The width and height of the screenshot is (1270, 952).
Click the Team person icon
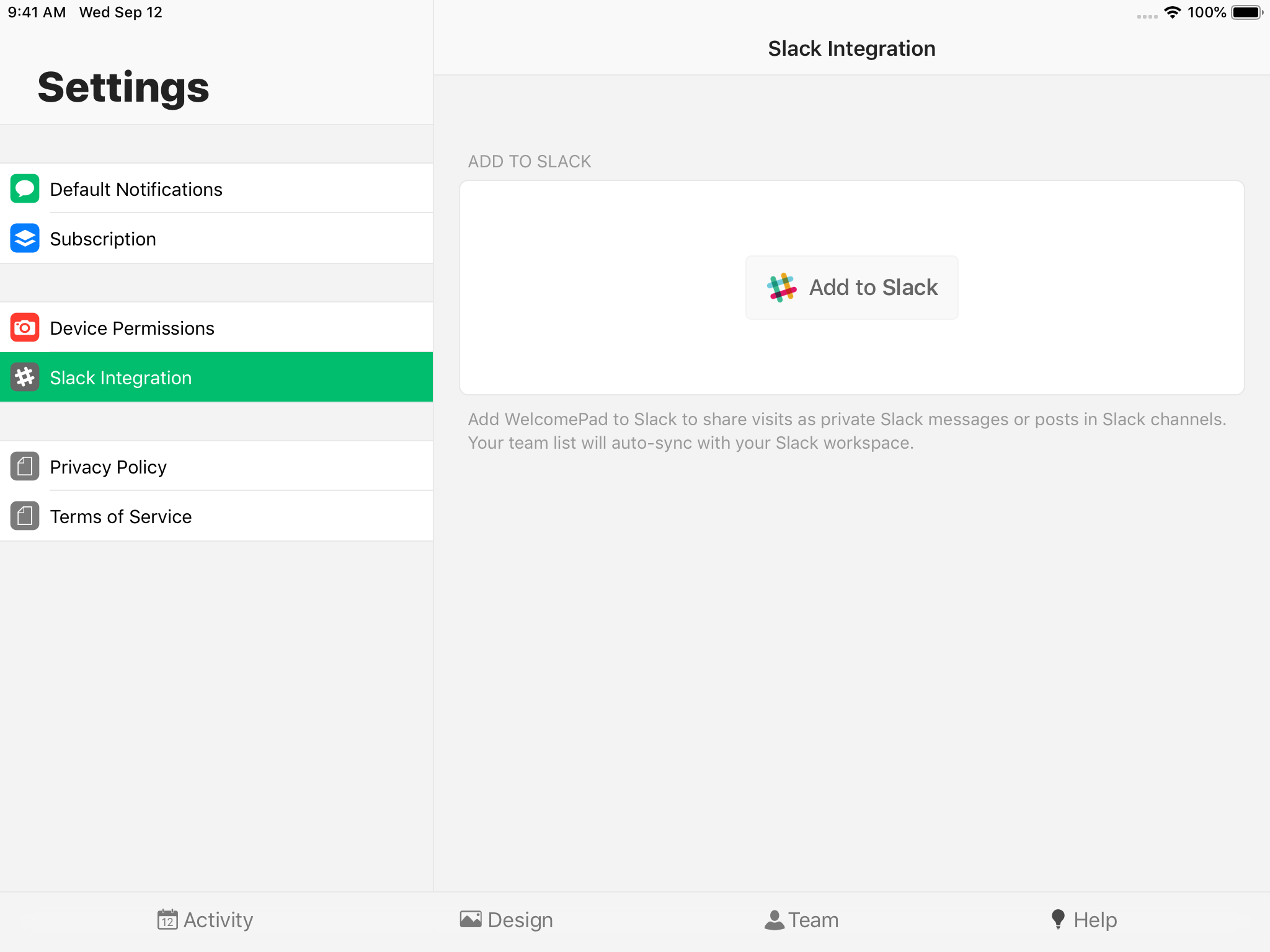[x=775, y=920]
